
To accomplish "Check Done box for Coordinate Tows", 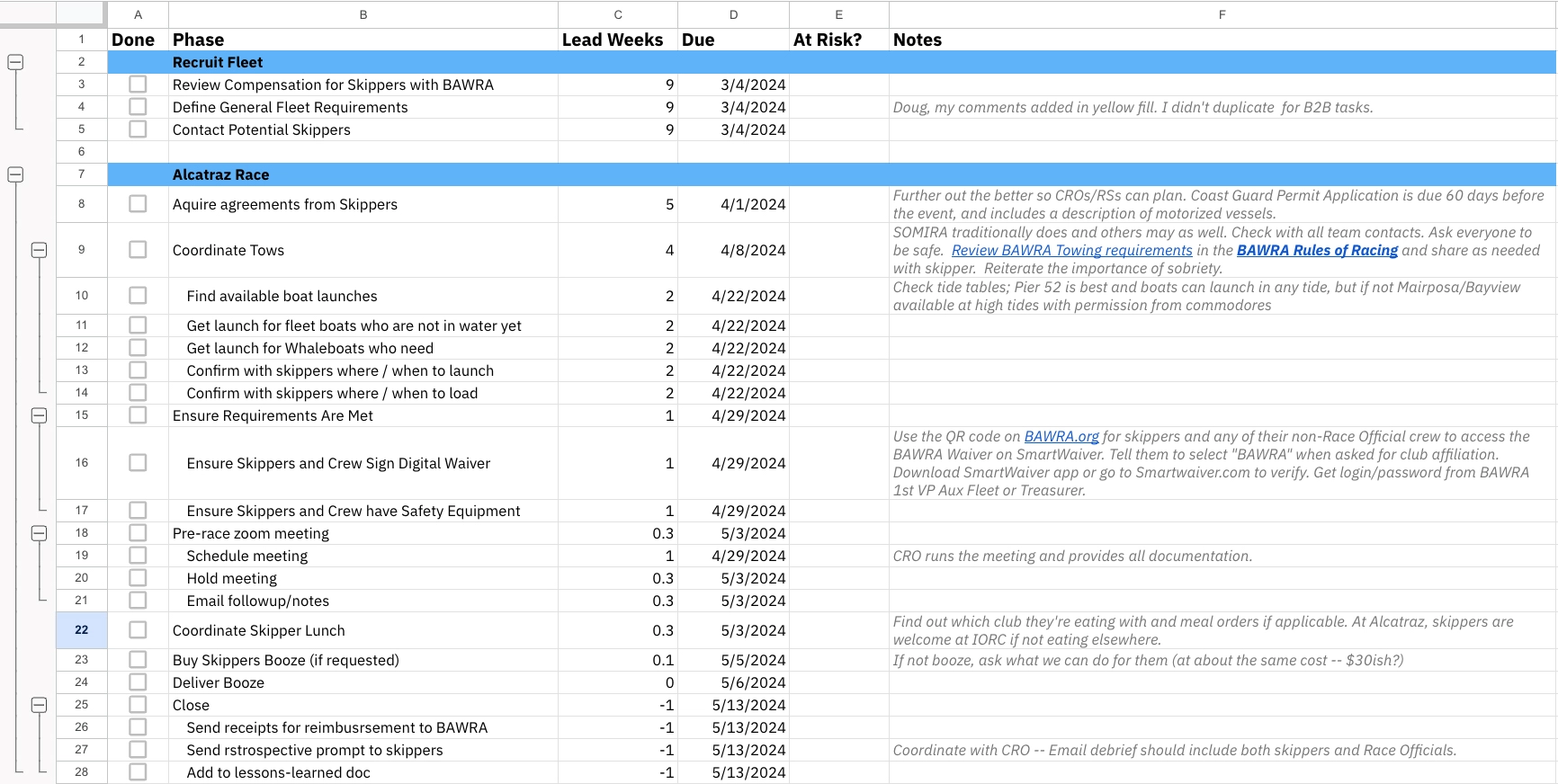I will 138,250.
